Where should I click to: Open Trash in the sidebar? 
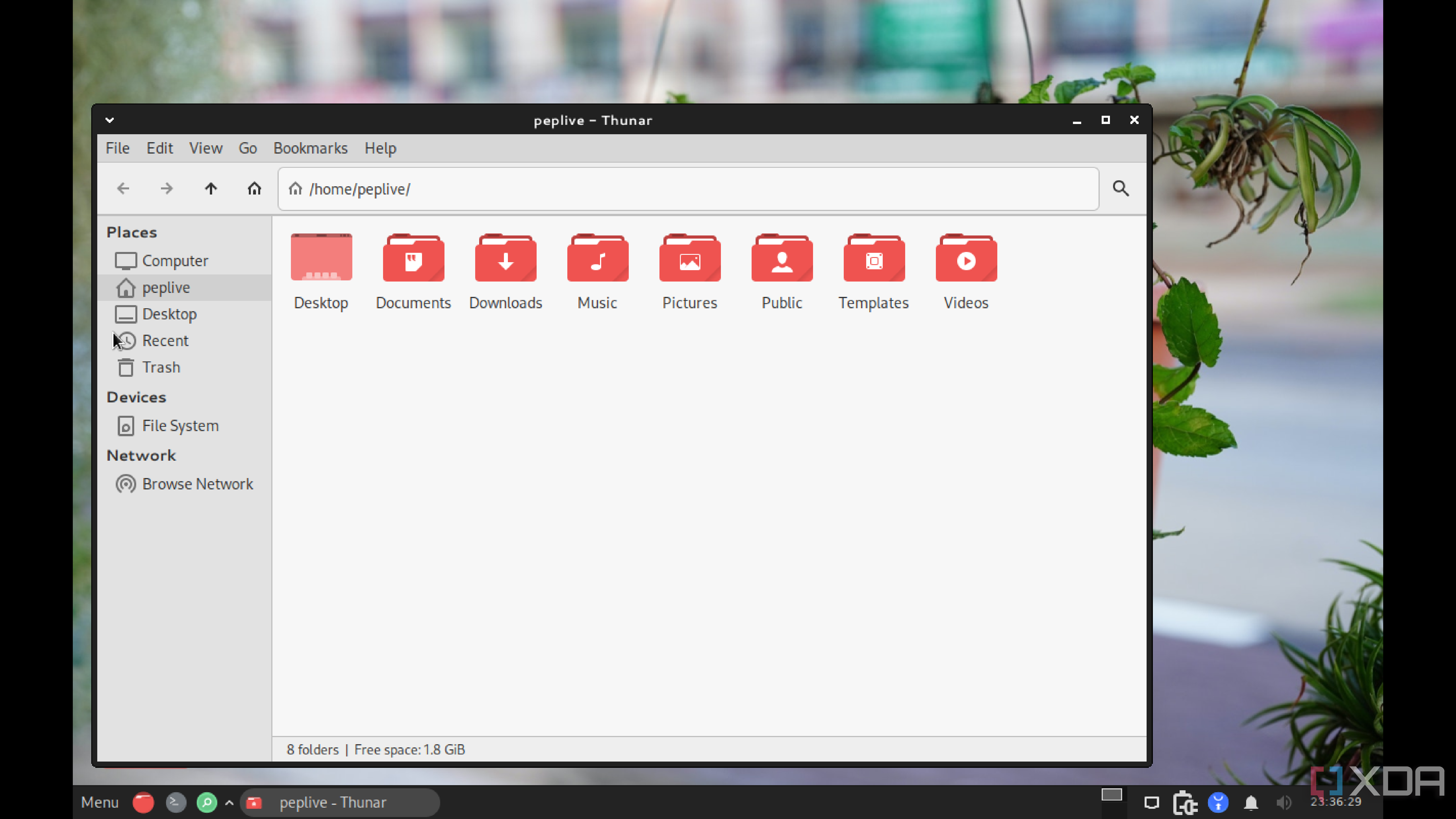pyautogui.click(x=184, y=367)
